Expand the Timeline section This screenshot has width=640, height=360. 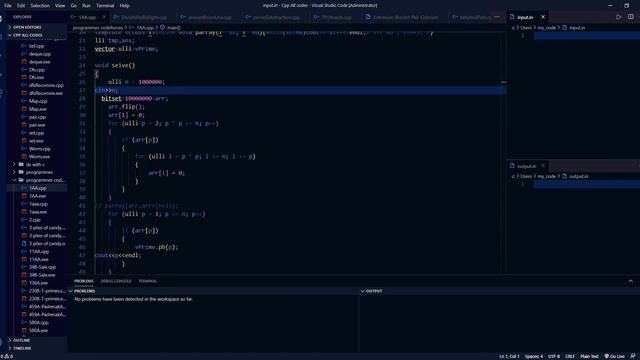click(37, 348)
